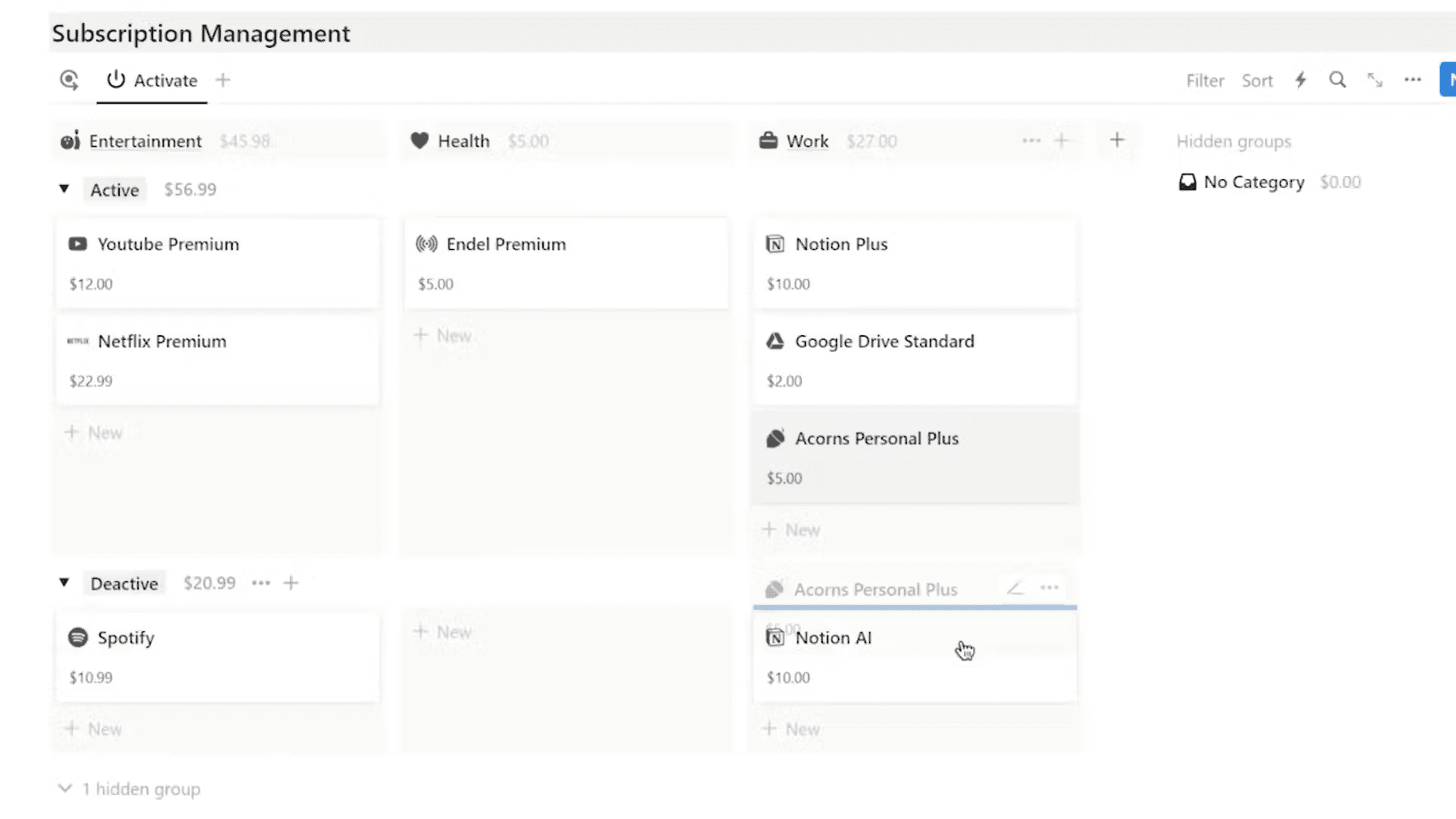Viewport: 1456px width, 819px height.
Task: Click Work category options ellipsis menu
Action: (1031, 141)
